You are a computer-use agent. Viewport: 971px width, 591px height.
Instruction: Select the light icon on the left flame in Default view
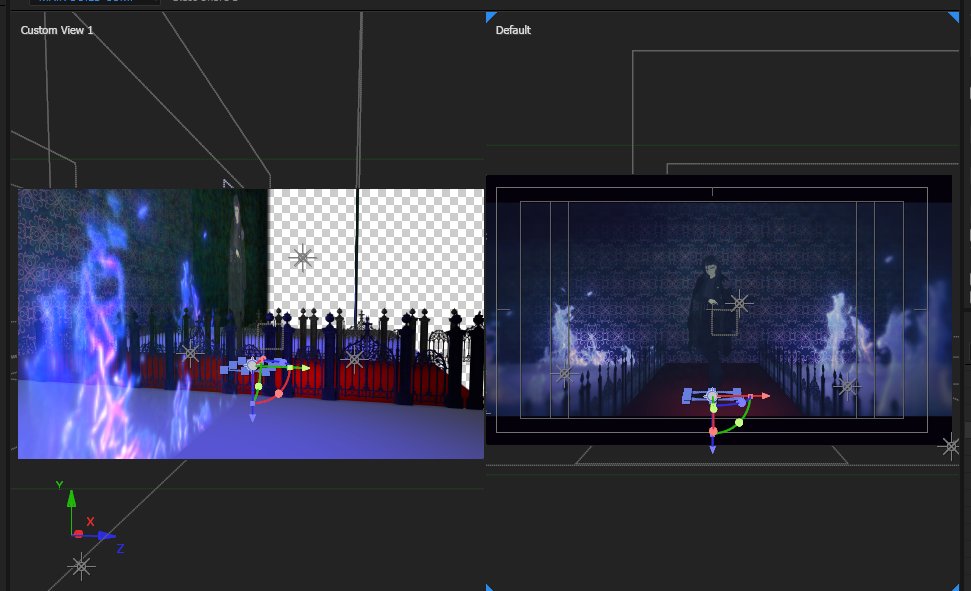pos(564,374)
